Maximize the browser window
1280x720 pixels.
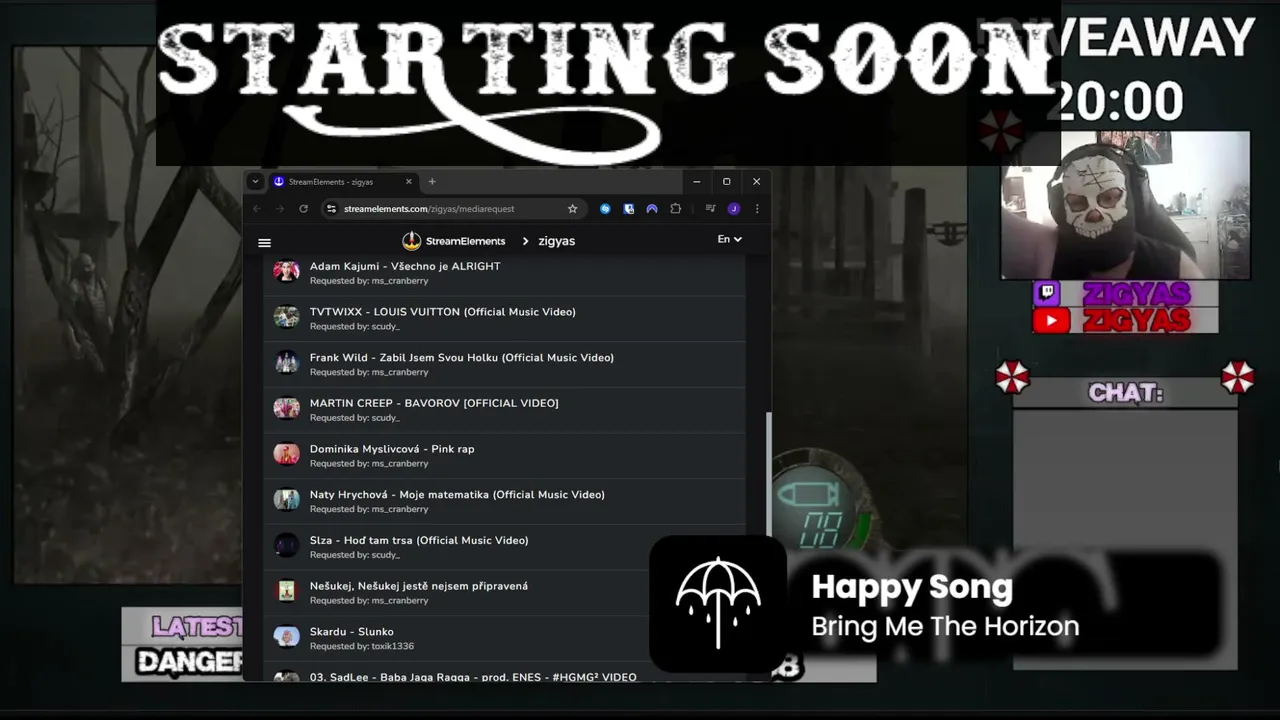click(x=727, y=182)
